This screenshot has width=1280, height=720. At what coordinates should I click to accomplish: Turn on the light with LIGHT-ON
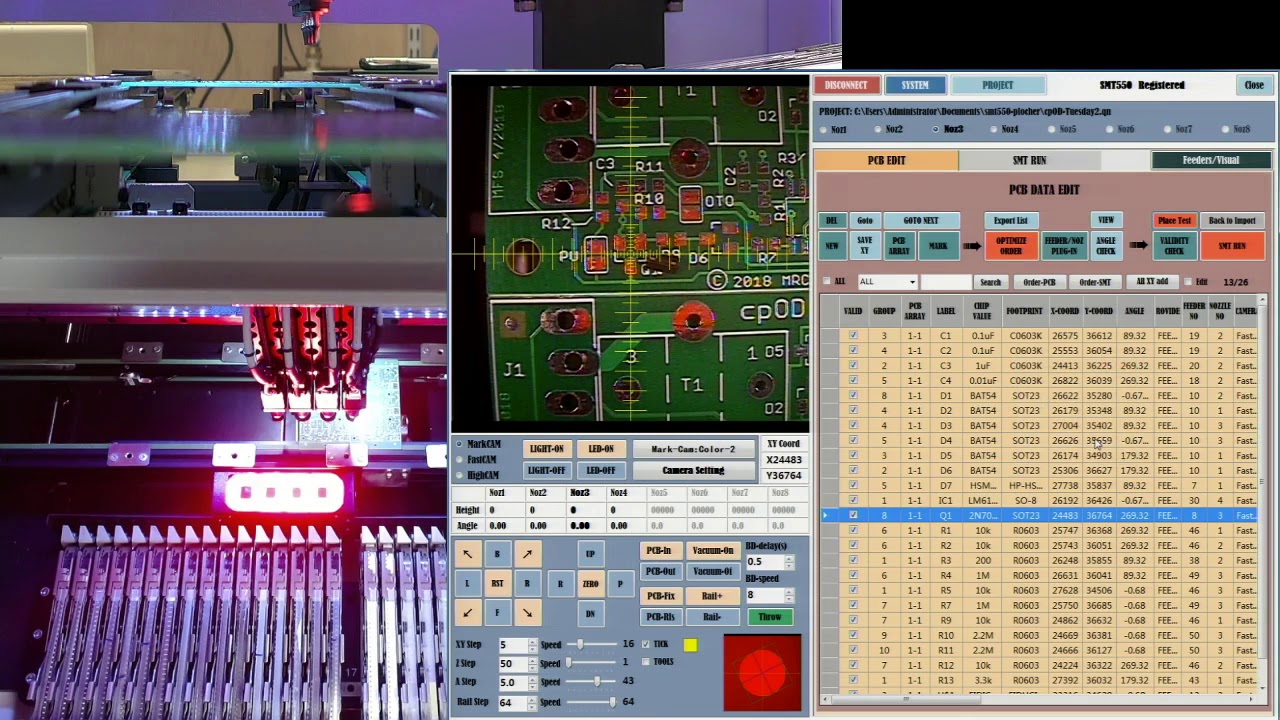pyautogui.click(x=546, y=449)
